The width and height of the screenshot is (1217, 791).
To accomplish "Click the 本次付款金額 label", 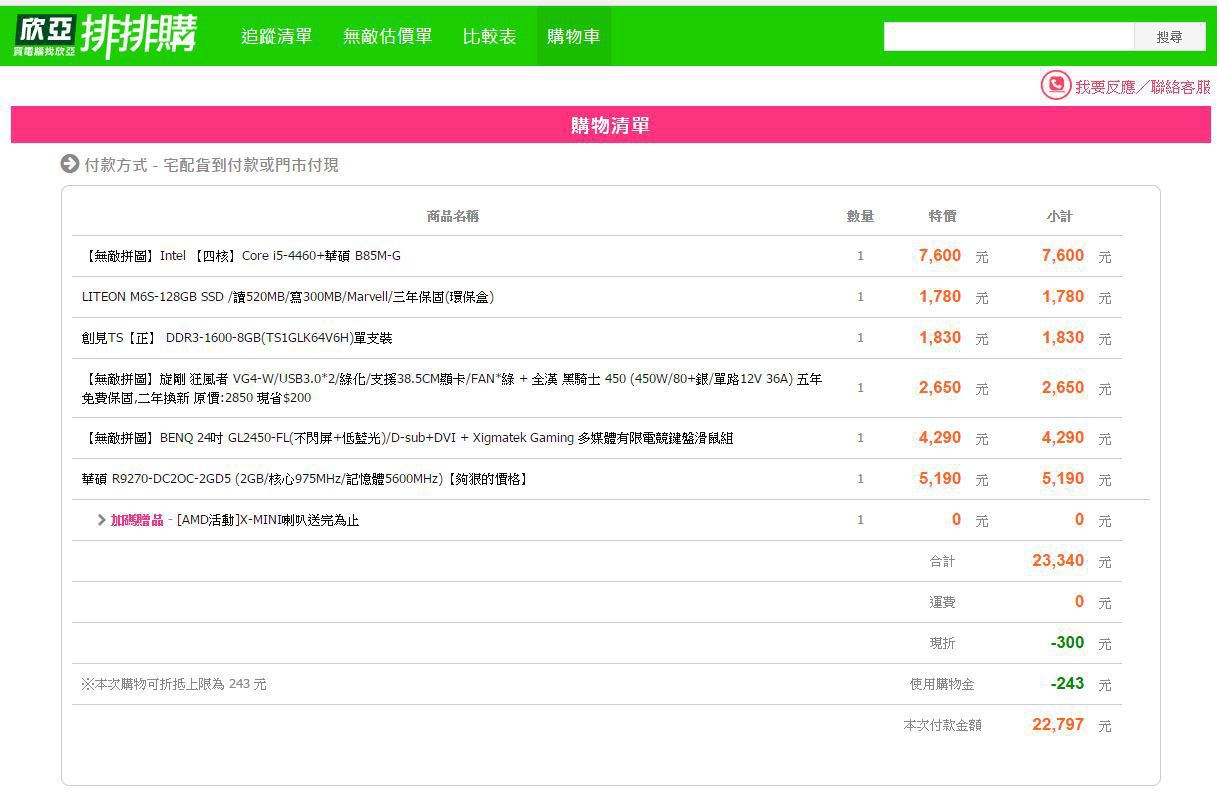I will pyautogui.click(x=942, y=726).
